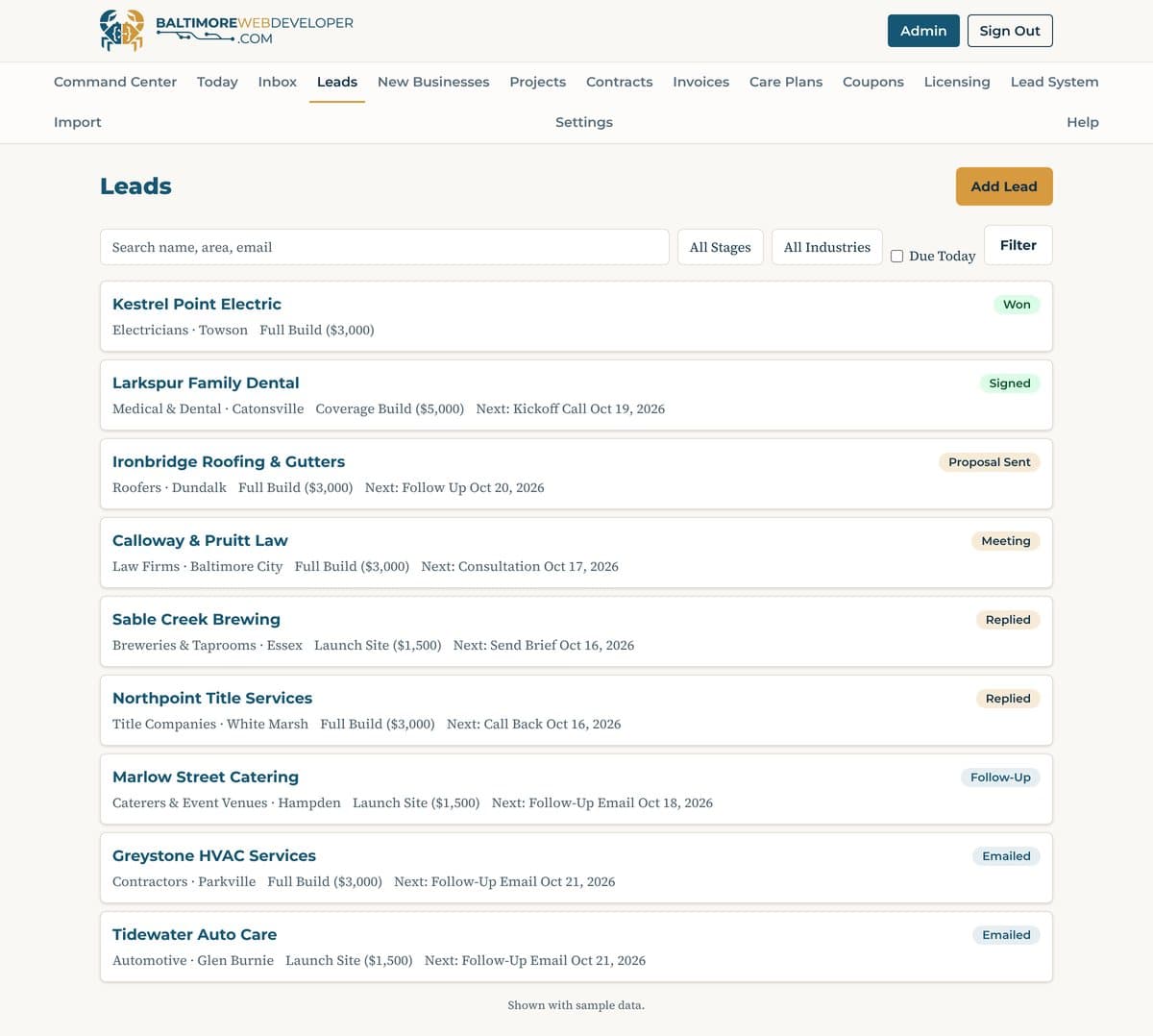Sign out of the account
1153x1036 pixels.
coord(1010,31)
